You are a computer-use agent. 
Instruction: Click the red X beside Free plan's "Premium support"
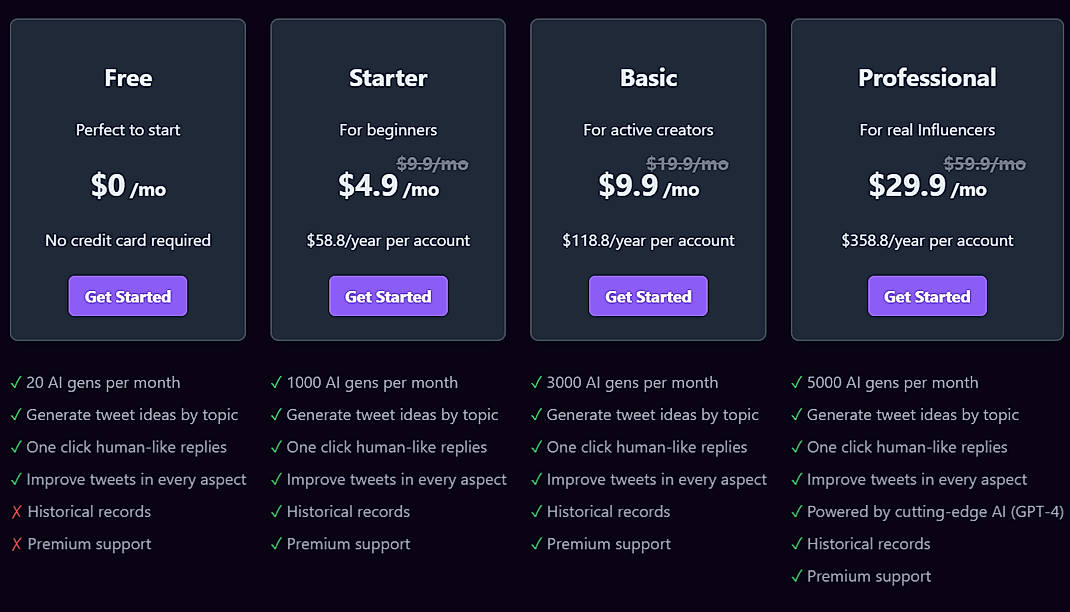pos(17,543)
